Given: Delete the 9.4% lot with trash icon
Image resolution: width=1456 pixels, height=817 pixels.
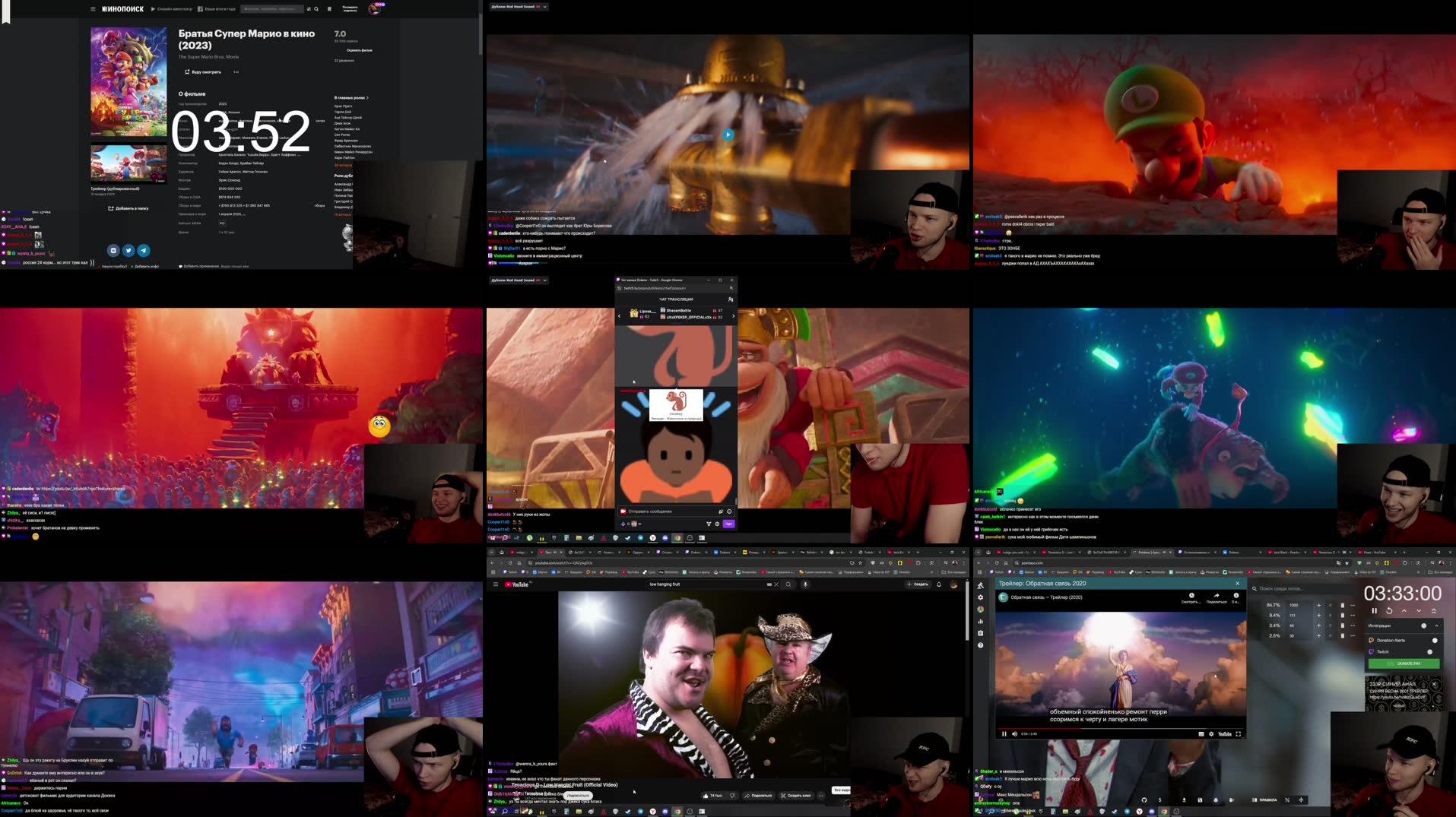Looking at the screenshot, I should click(1342, 616).
